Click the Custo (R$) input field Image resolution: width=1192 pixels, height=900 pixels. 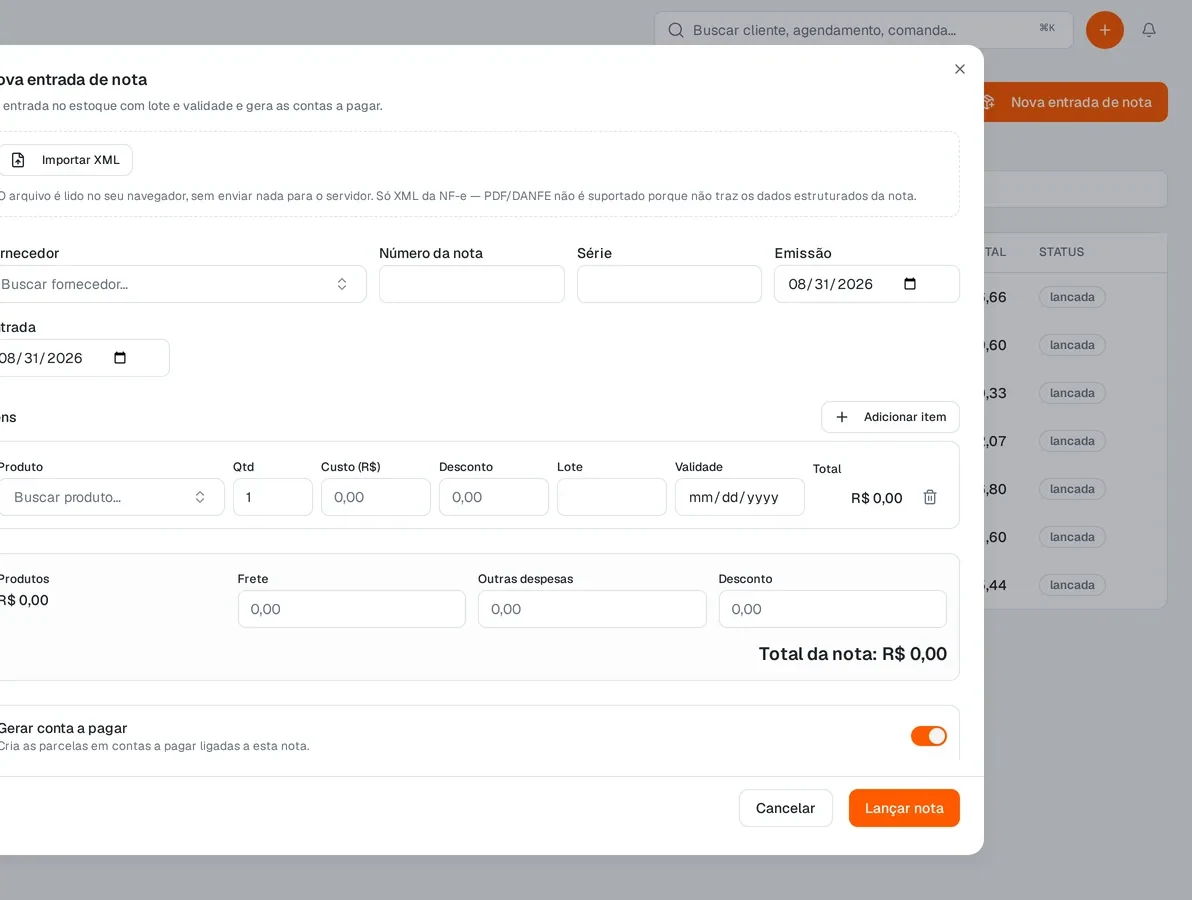(x=376, y=497)
